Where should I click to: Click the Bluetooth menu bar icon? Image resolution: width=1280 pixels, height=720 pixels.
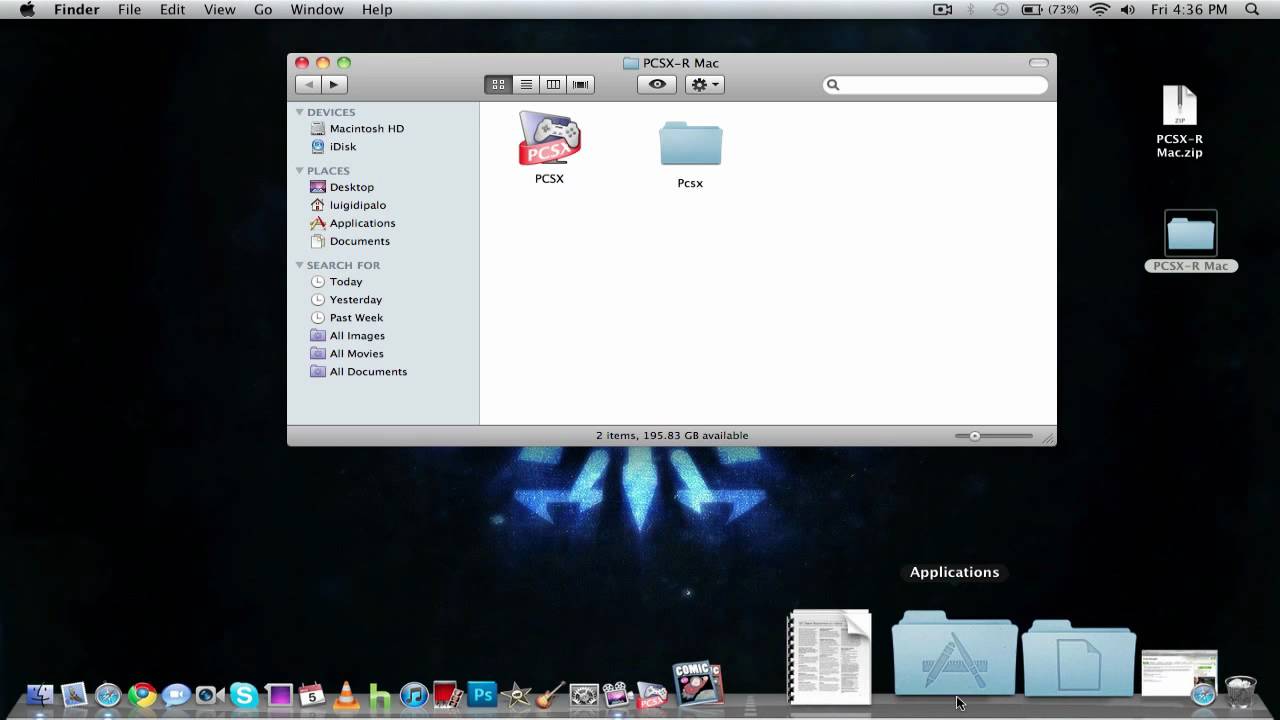[x=971, y=10]
